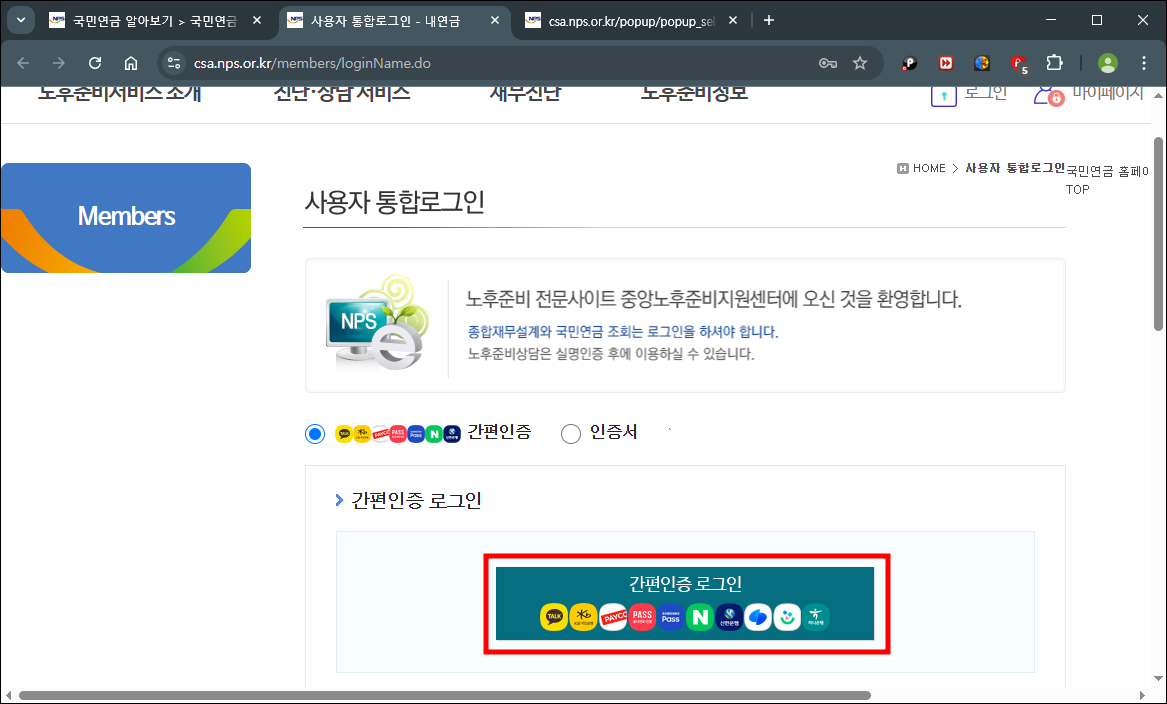Open the Chrome three-dot menu
Screen dimensions: 1167x704
click(1143, 62)
